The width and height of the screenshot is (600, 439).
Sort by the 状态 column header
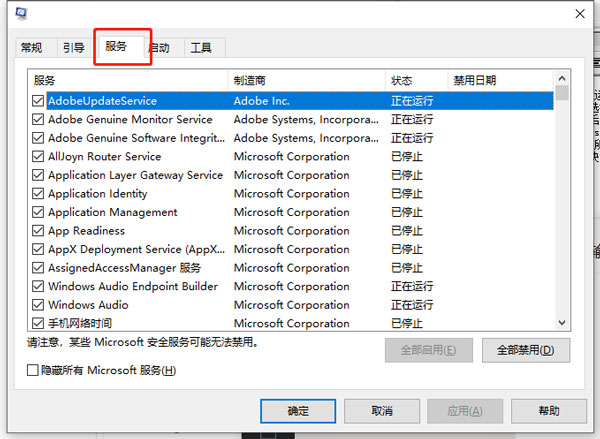pos(416,80)
